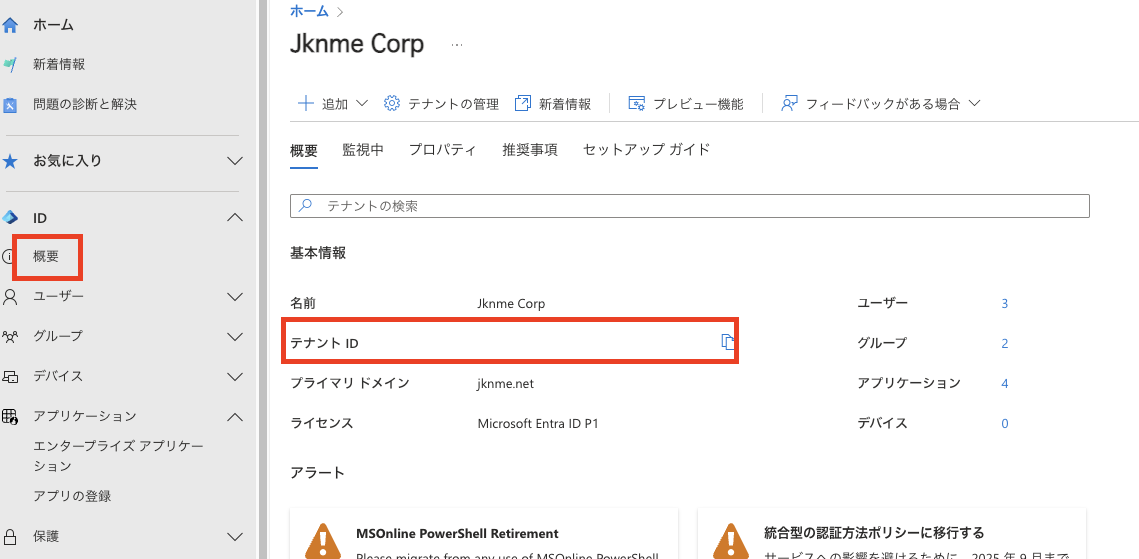Open the feedback dropdown in the toolbar
Viewport: 1139px width, 559px height.
pos(880,104)
